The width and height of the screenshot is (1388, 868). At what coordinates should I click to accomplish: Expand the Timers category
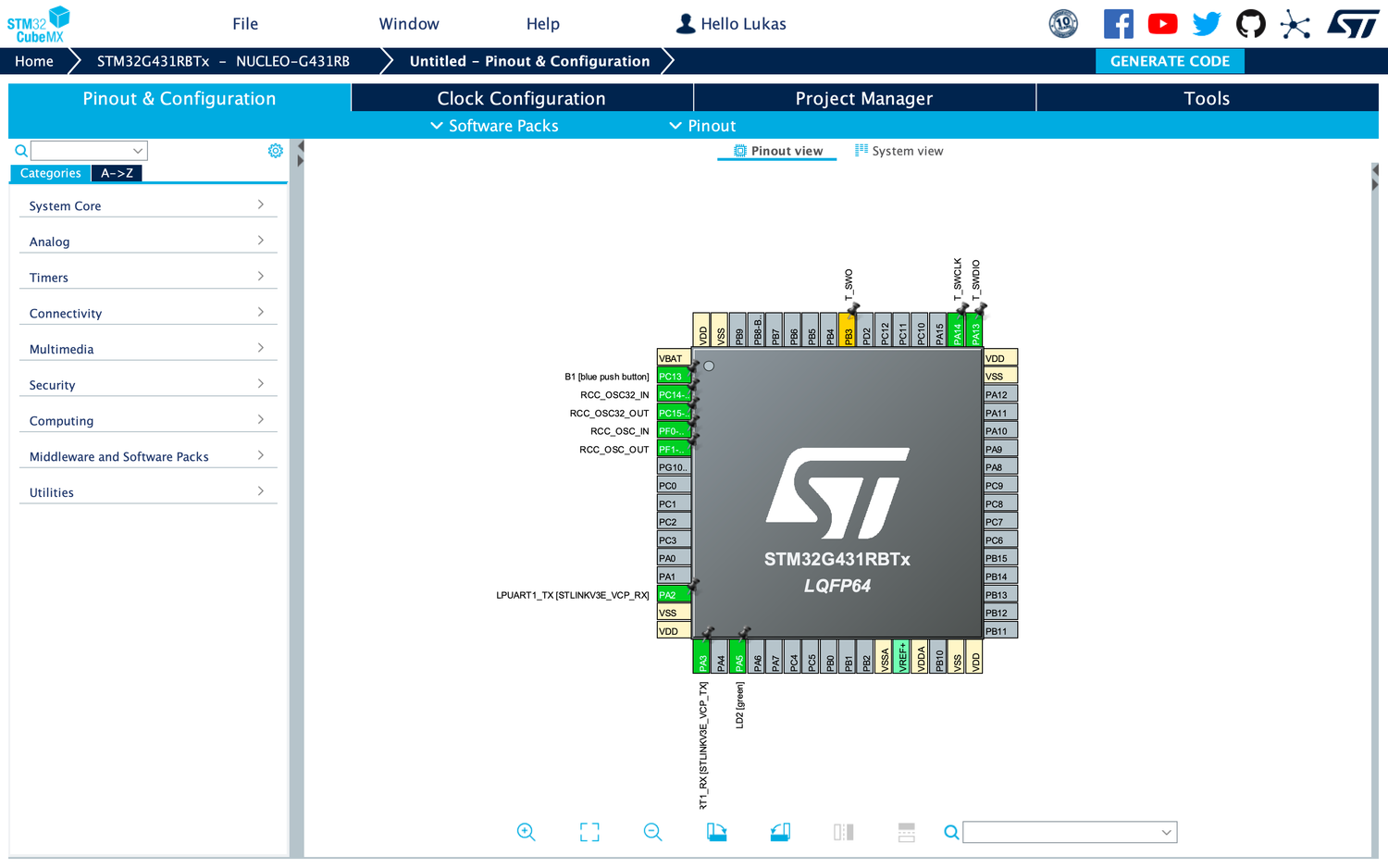coord(148,278)
